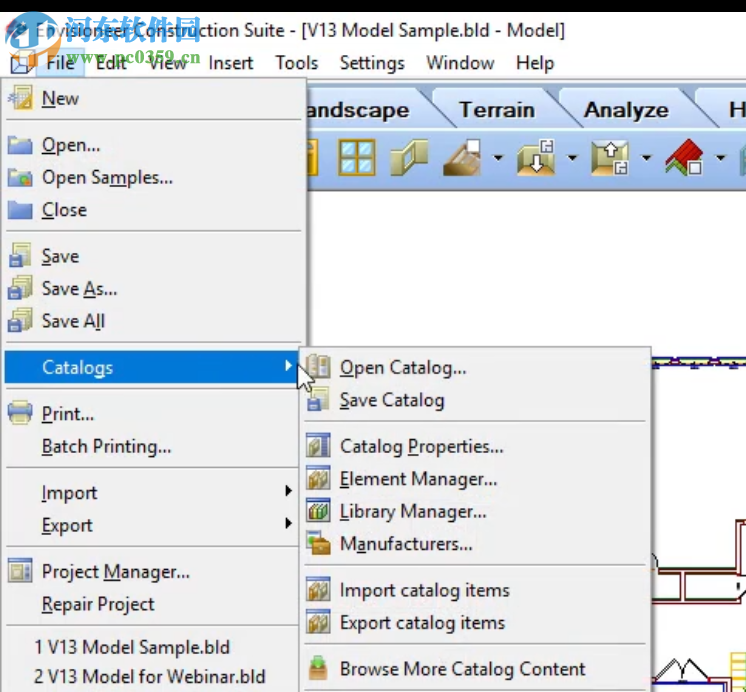This screenshot has height=692, width=746.
Task: Open the Insert menu
Action: tap(231, 62)
